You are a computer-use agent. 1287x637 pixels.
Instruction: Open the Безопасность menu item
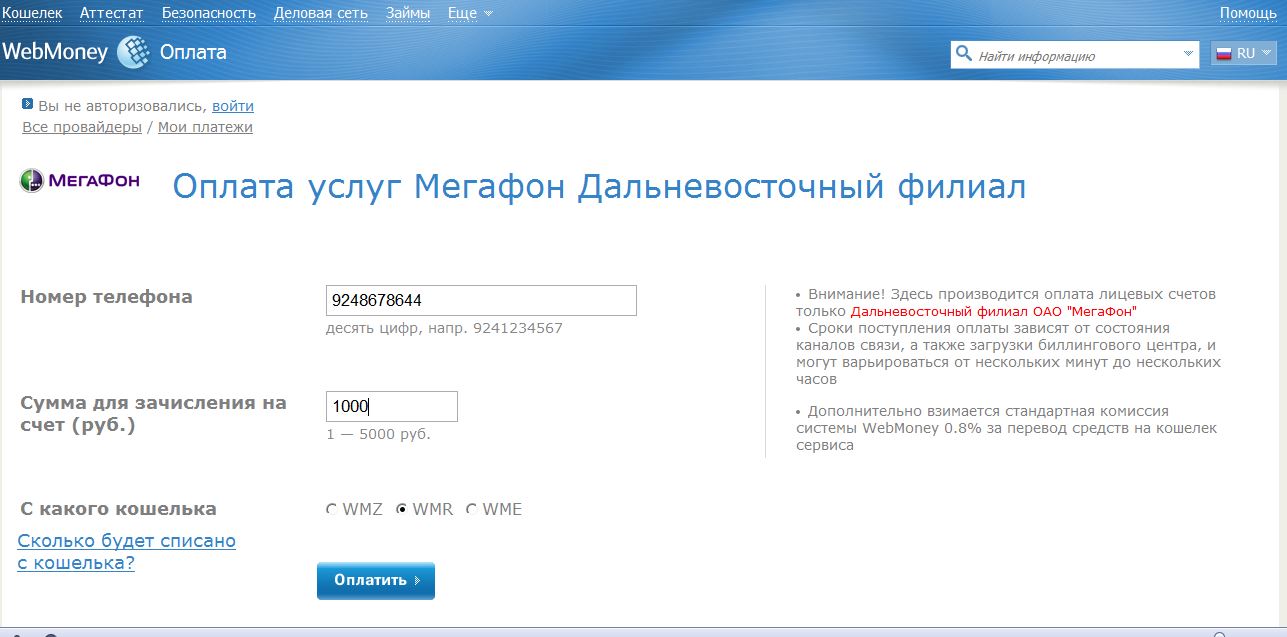click(209, 13)
